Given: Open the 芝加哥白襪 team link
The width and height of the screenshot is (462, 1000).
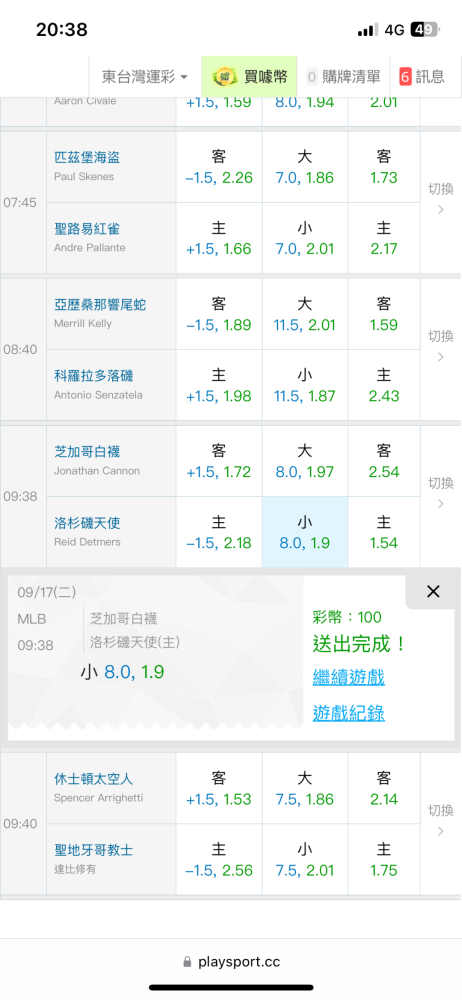Looking at the screenshot, I should coord(87,452).
